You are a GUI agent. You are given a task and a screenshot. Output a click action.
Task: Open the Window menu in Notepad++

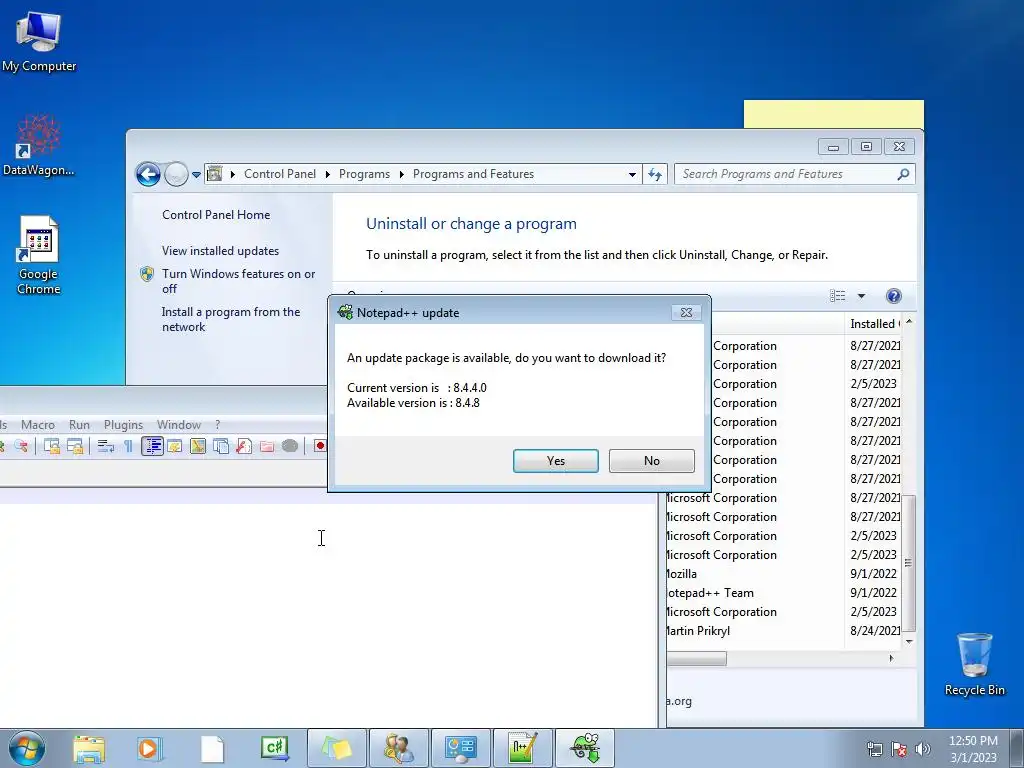[x=178, y=424]
